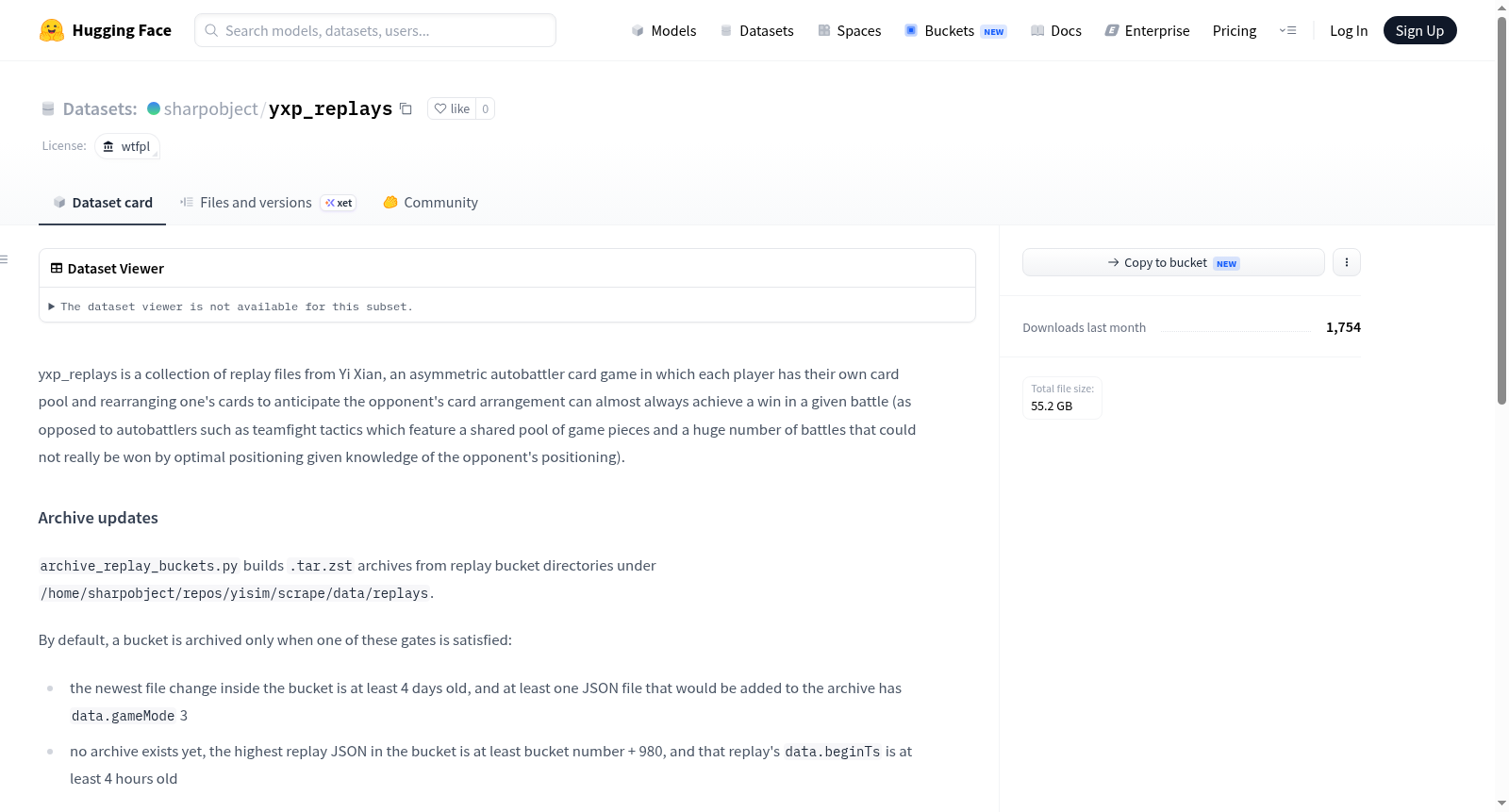The height and width of the screenshot is (812, 1509).
Task: Click the Datasets stack icon in navbar
Action: coord(726,30)
